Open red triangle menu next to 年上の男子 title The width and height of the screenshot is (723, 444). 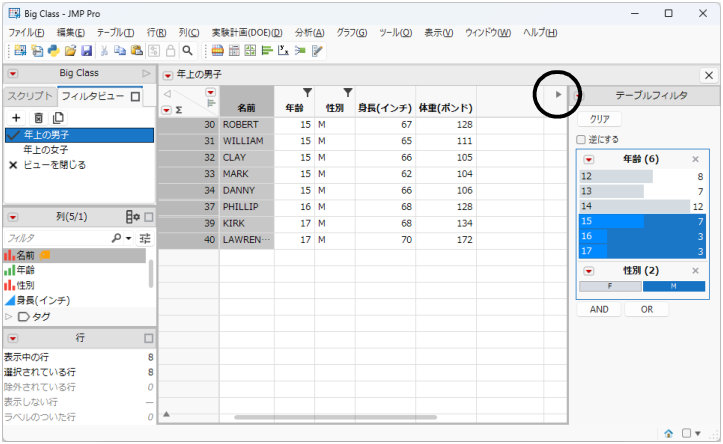coord(168,75)
